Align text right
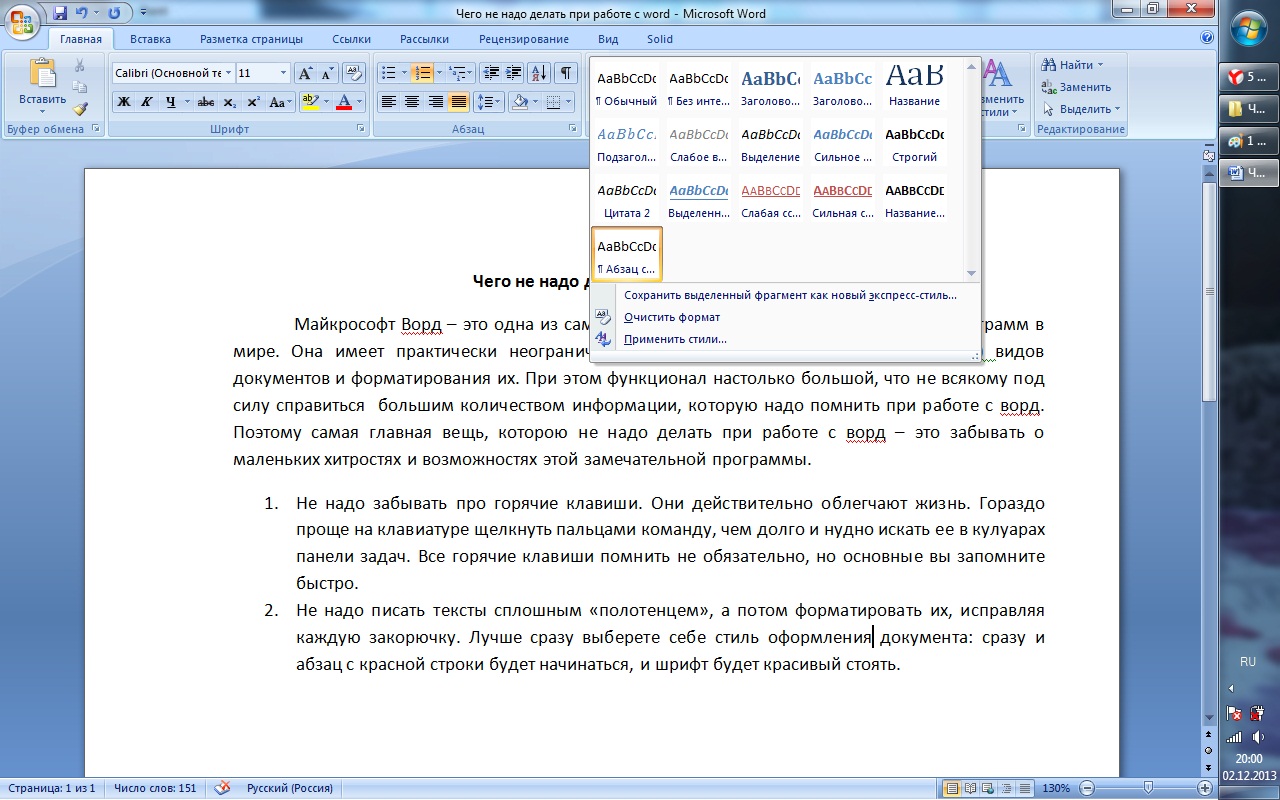The height and width of the screenshot is (800, 1280). (435, 102)
